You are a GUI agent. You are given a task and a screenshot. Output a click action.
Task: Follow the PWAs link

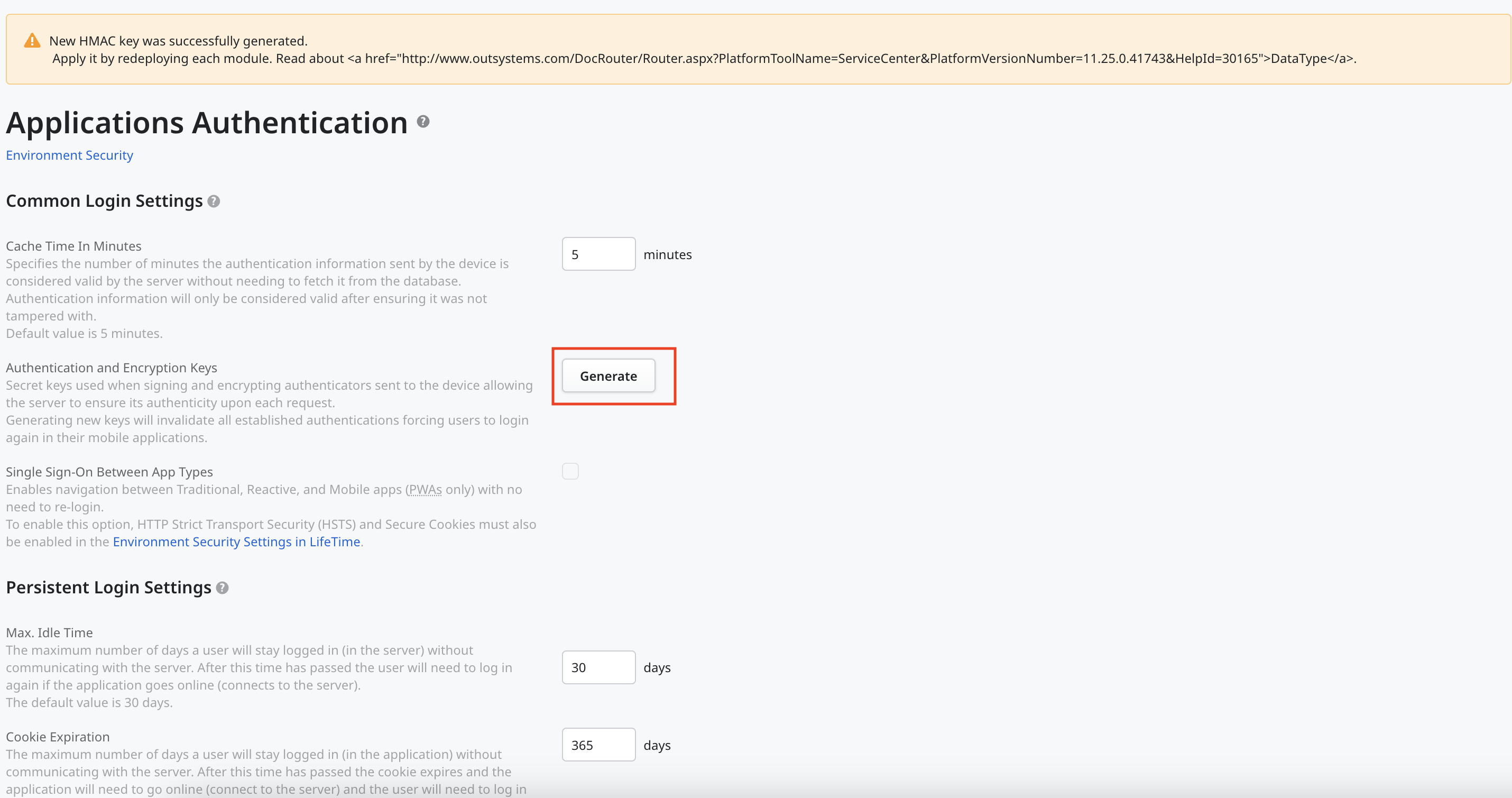coord(425,489)
